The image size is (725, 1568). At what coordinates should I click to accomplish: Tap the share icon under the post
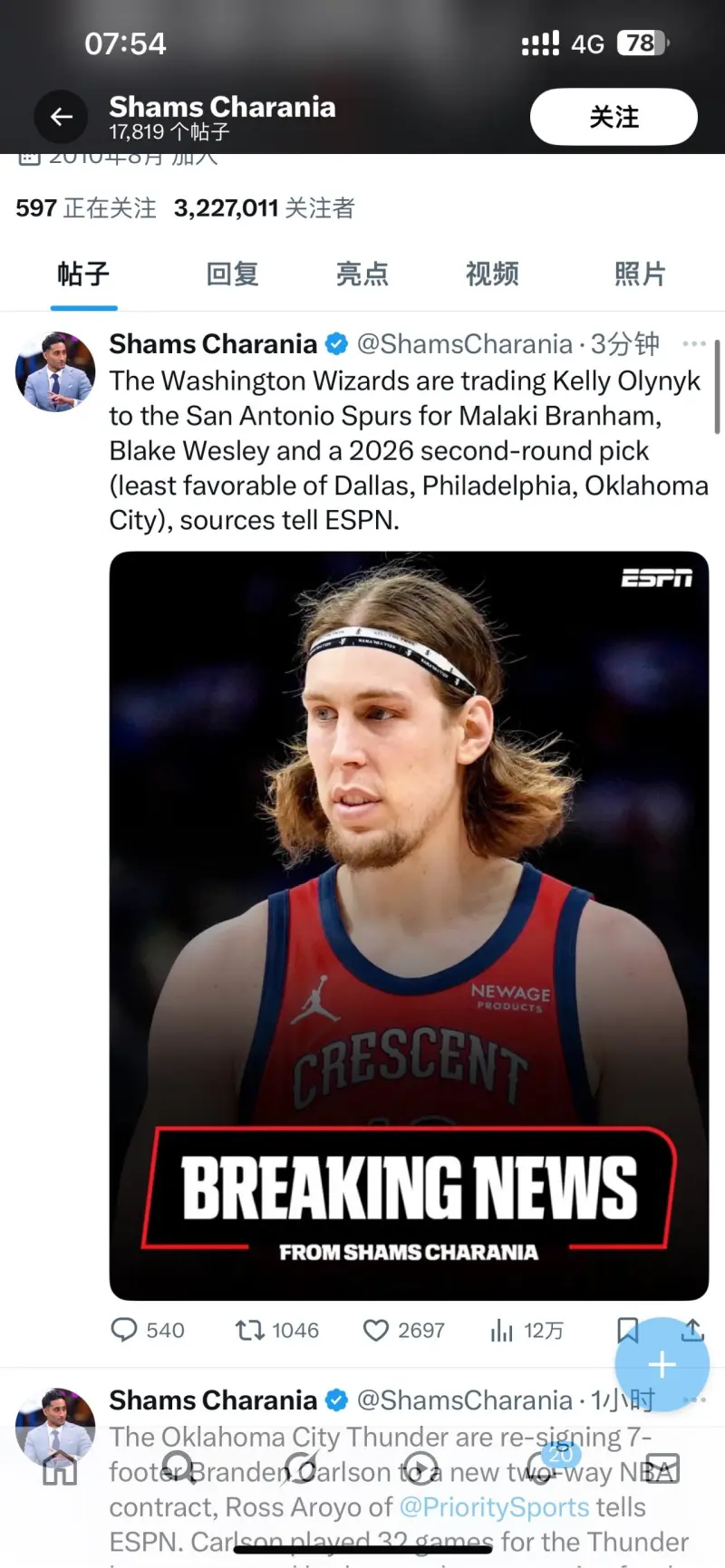[x=692, y=1330]
